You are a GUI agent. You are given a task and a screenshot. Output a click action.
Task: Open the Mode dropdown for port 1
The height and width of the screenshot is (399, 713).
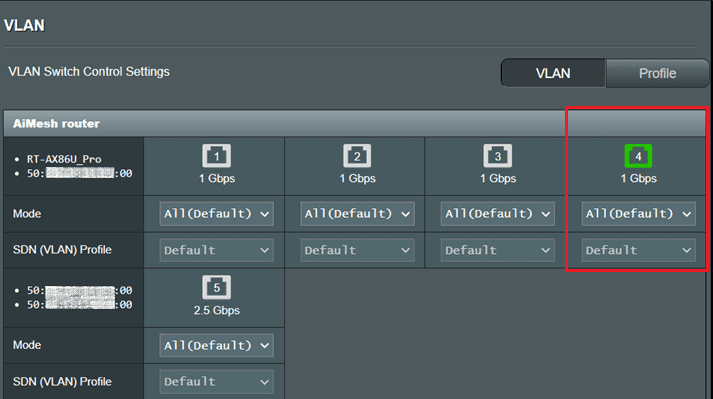216,214
